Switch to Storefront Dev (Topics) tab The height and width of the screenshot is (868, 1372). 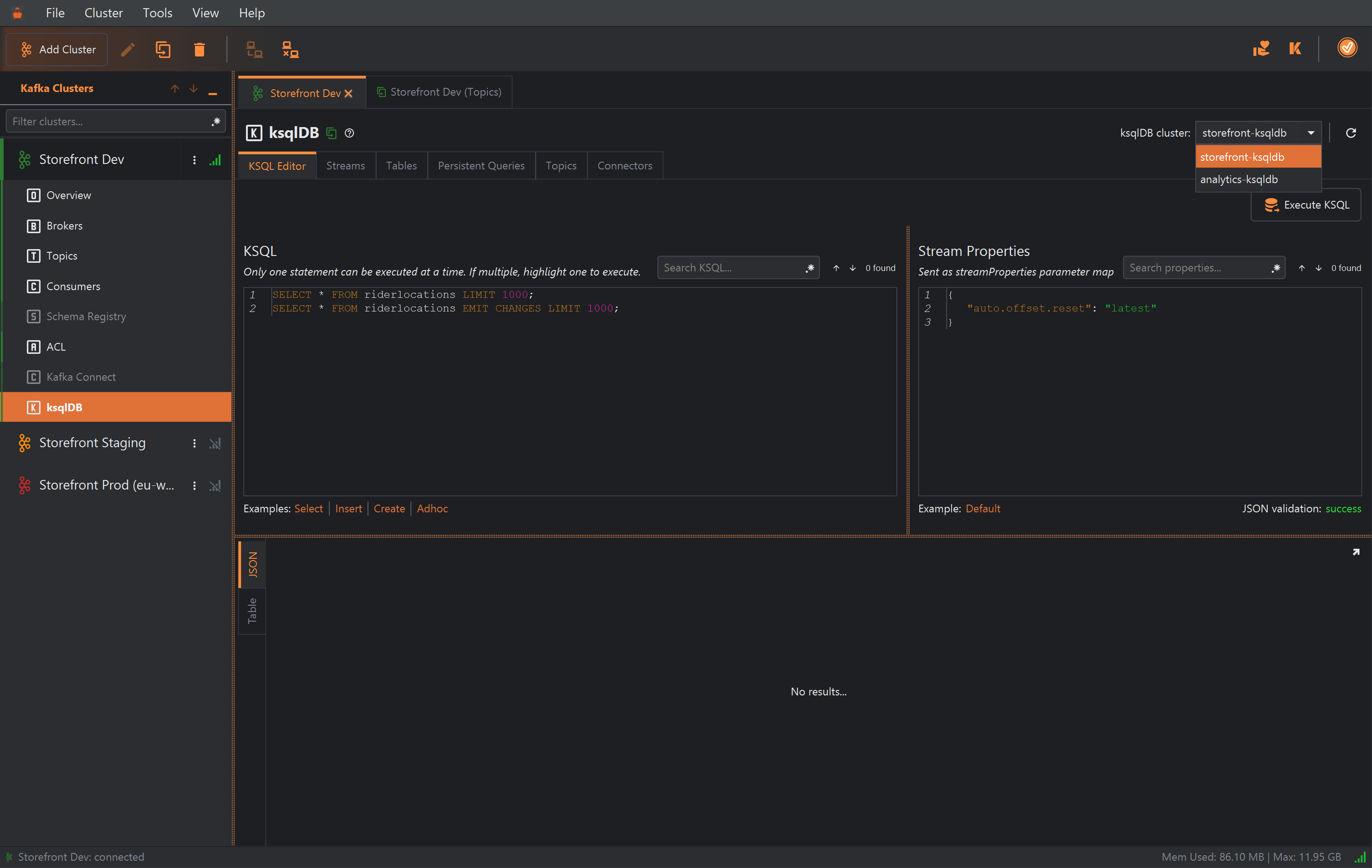click(x=439, y=92)
